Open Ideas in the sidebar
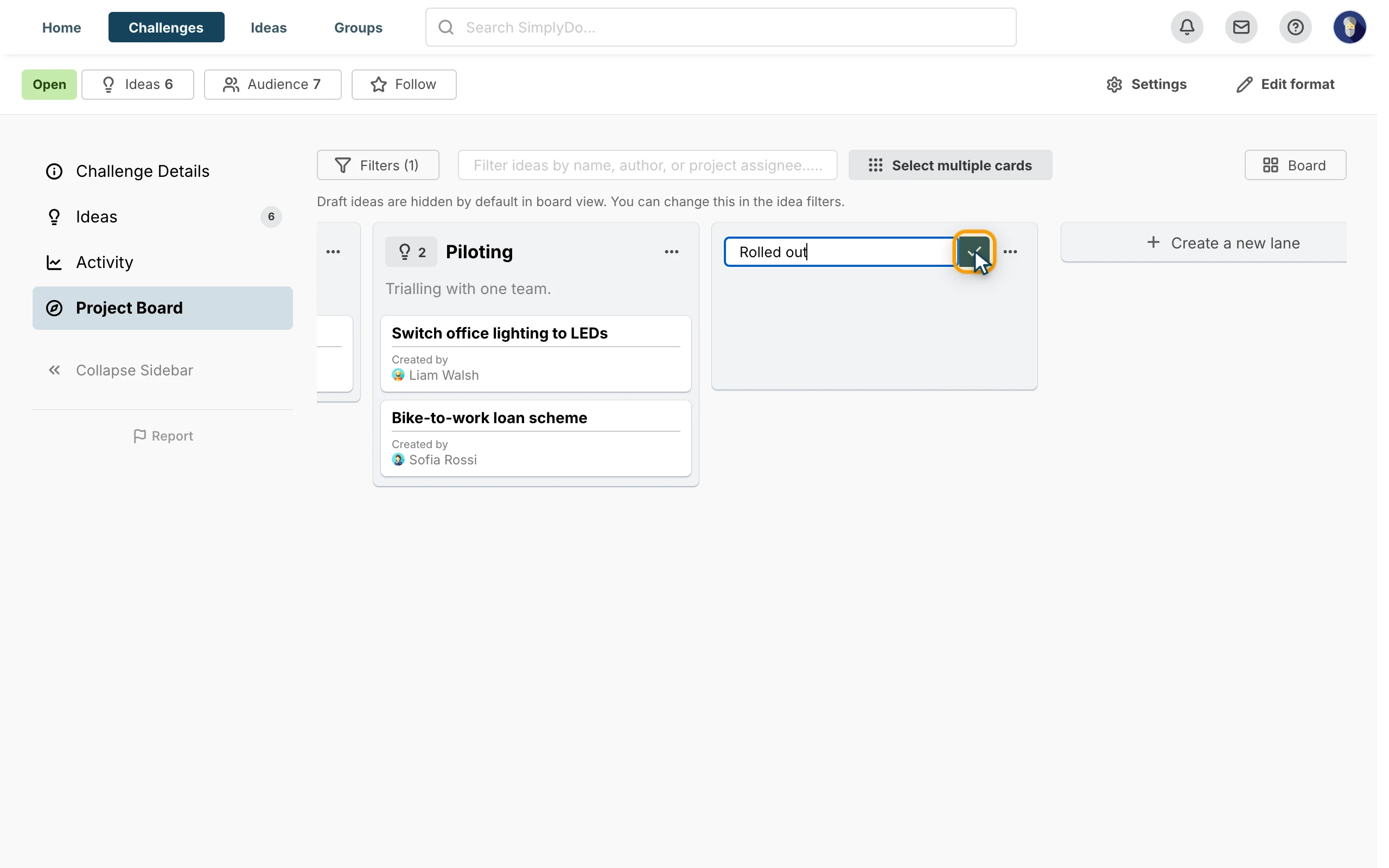The image size is (1389, 868). [x=162, y=216]
